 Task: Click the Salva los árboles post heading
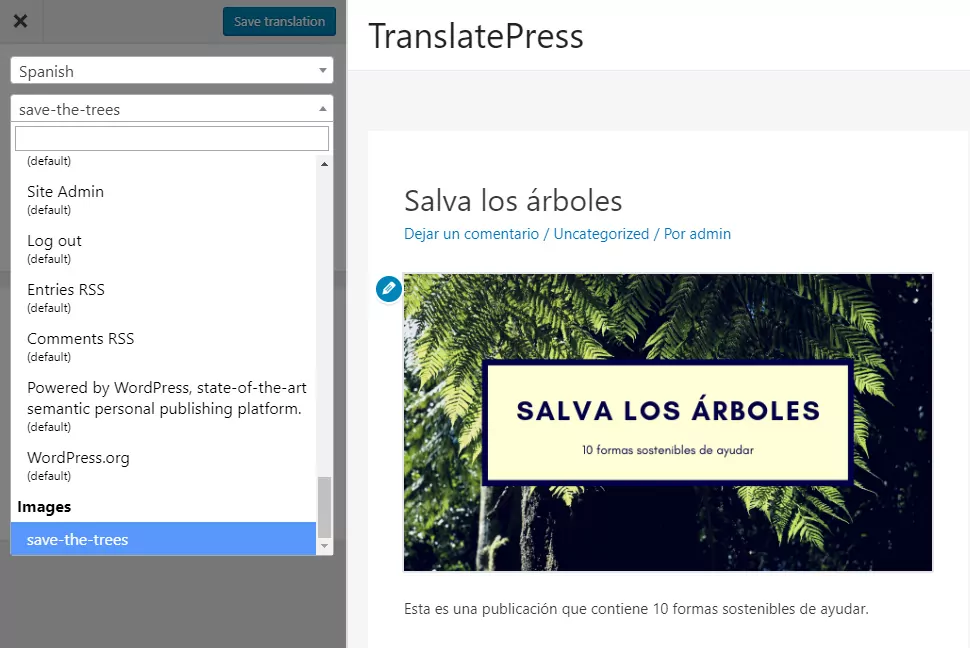(513, 201)
